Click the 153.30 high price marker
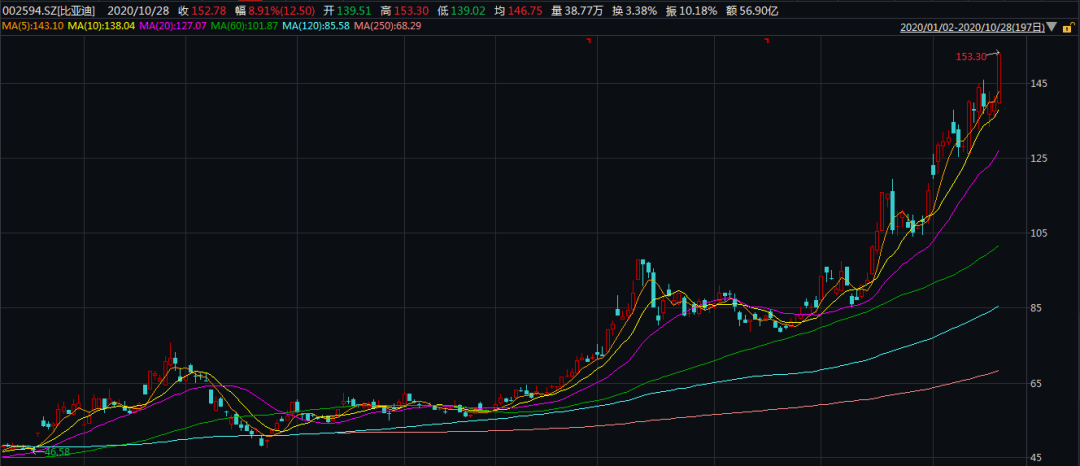The image size is (1080, 466). coord(970,56)
